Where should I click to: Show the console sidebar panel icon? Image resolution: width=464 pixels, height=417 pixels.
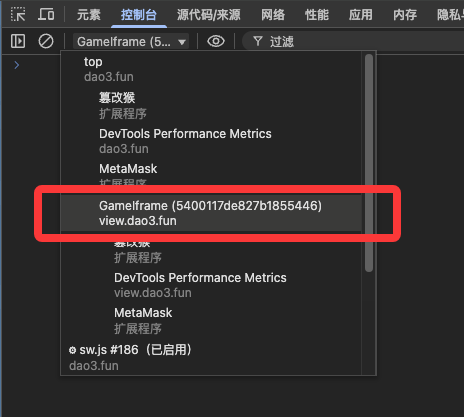pos(18,41)
